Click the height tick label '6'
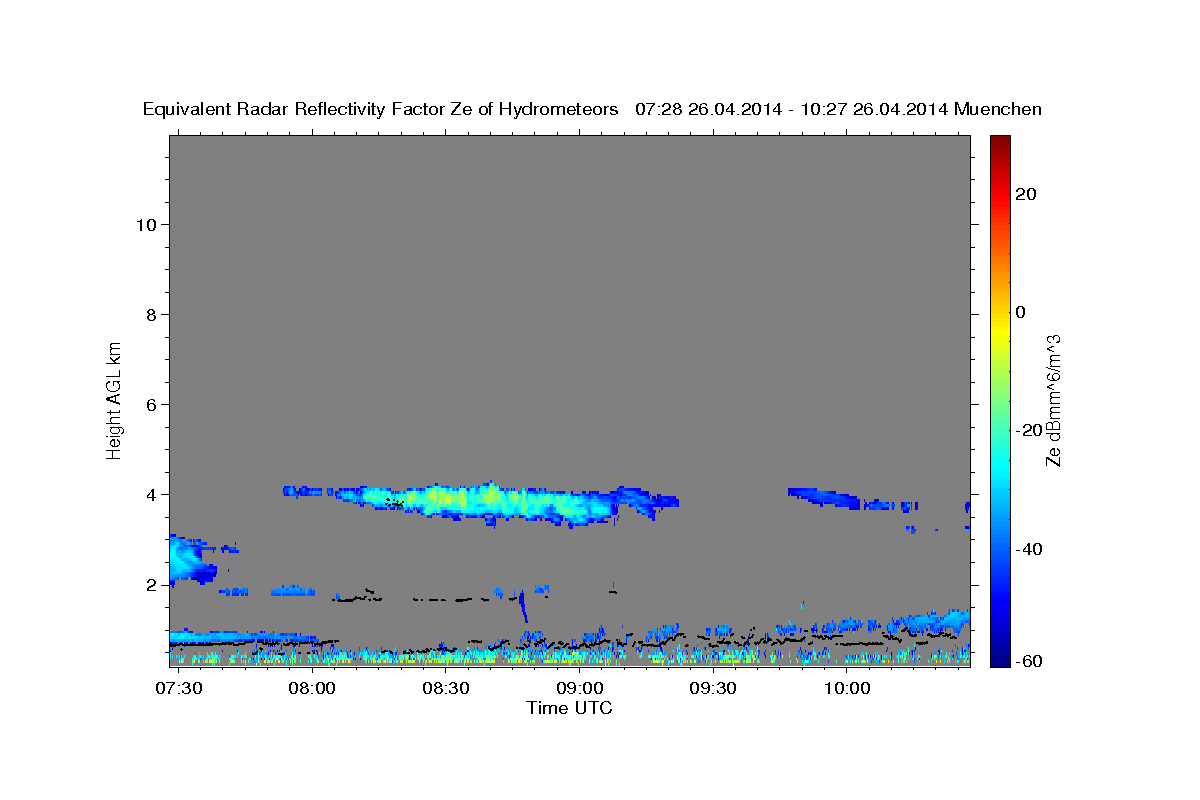The image size is (1200, 800). [152, 404]
